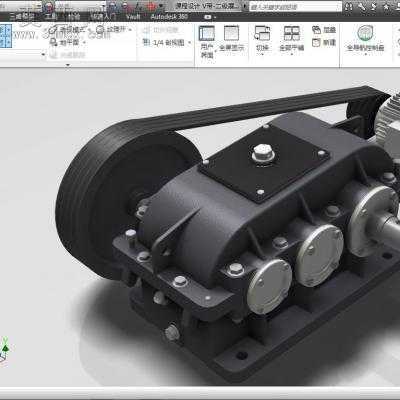This screenshot has height=400, width=400.
Task: Open the 用户界面 (User Interface) button
Action: [207, 41]
